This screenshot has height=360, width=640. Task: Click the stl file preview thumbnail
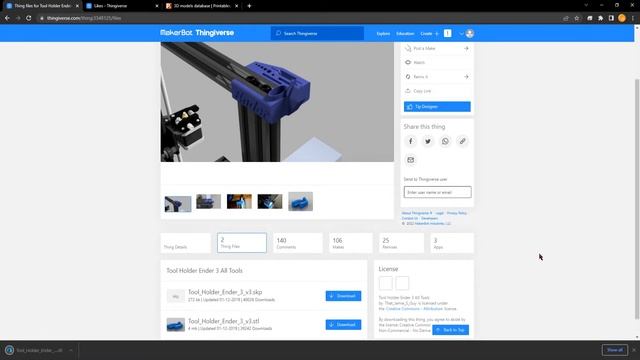point(176,325)
